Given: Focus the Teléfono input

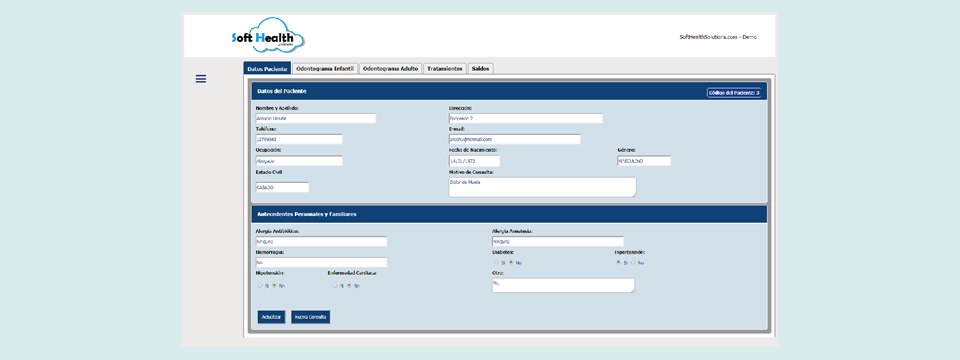Looking at the screenshot, I should point(299,139).
